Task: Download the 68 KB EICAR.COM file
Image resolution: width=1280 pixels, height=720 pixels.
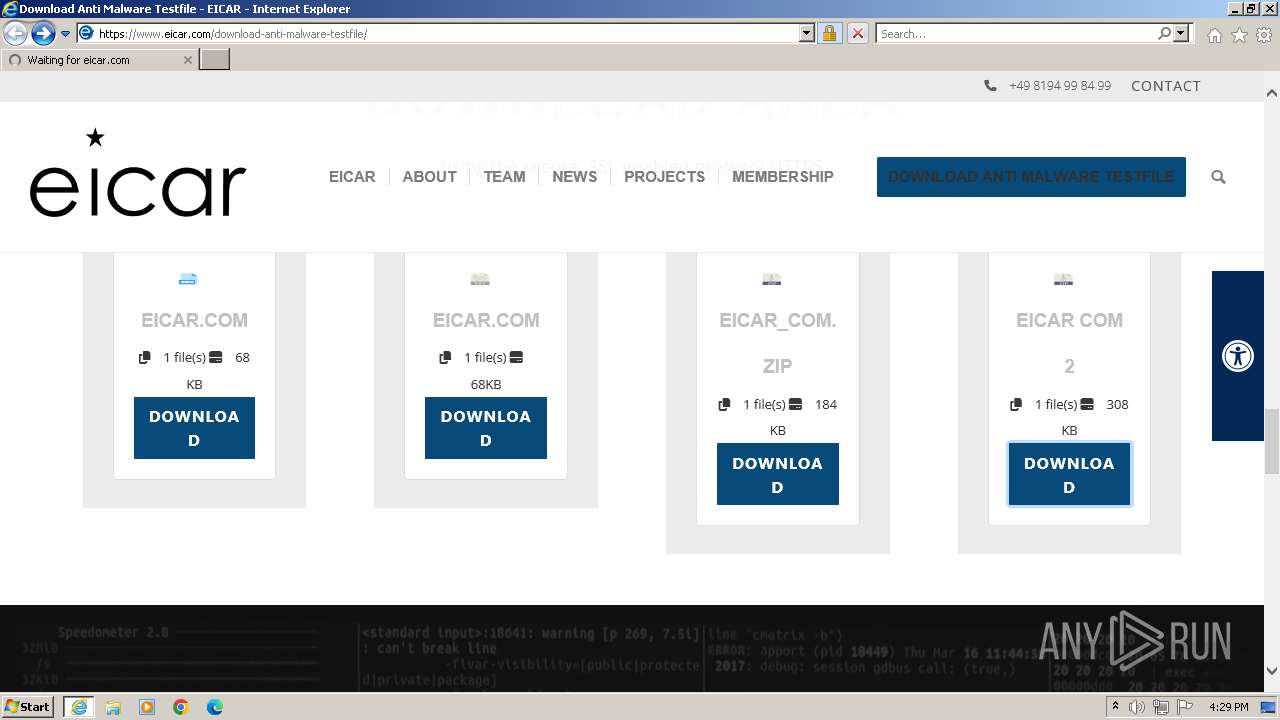Action: (194, 428)
